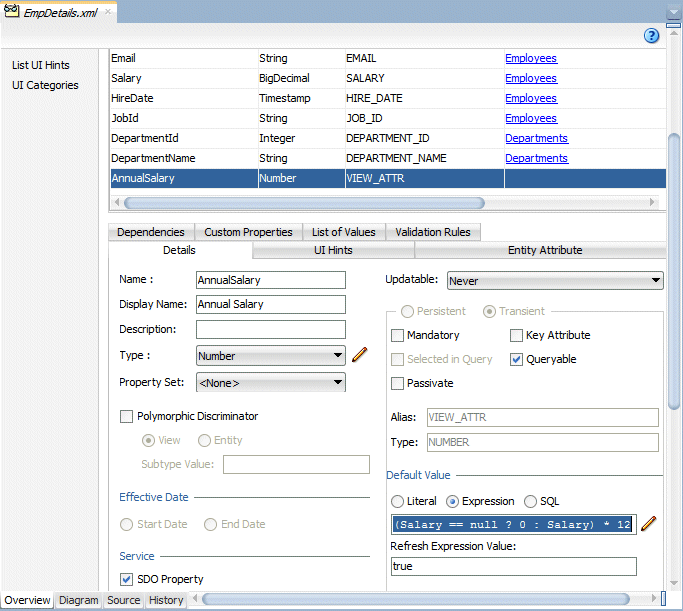
Task: Click the default value expression field
Action: [x=514, y=524]
